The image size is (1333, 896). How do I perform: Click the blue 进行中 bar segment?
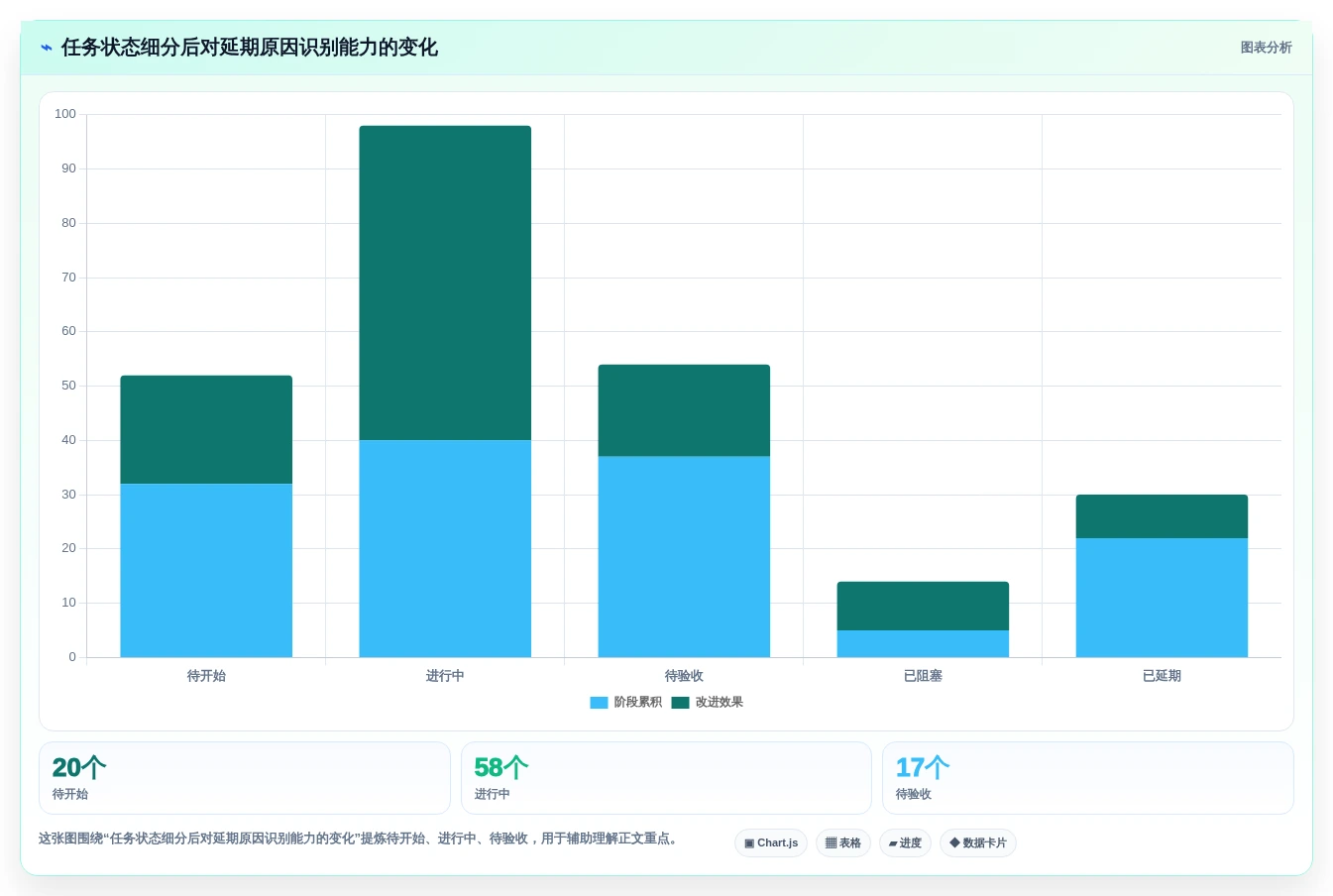[445, 548]
